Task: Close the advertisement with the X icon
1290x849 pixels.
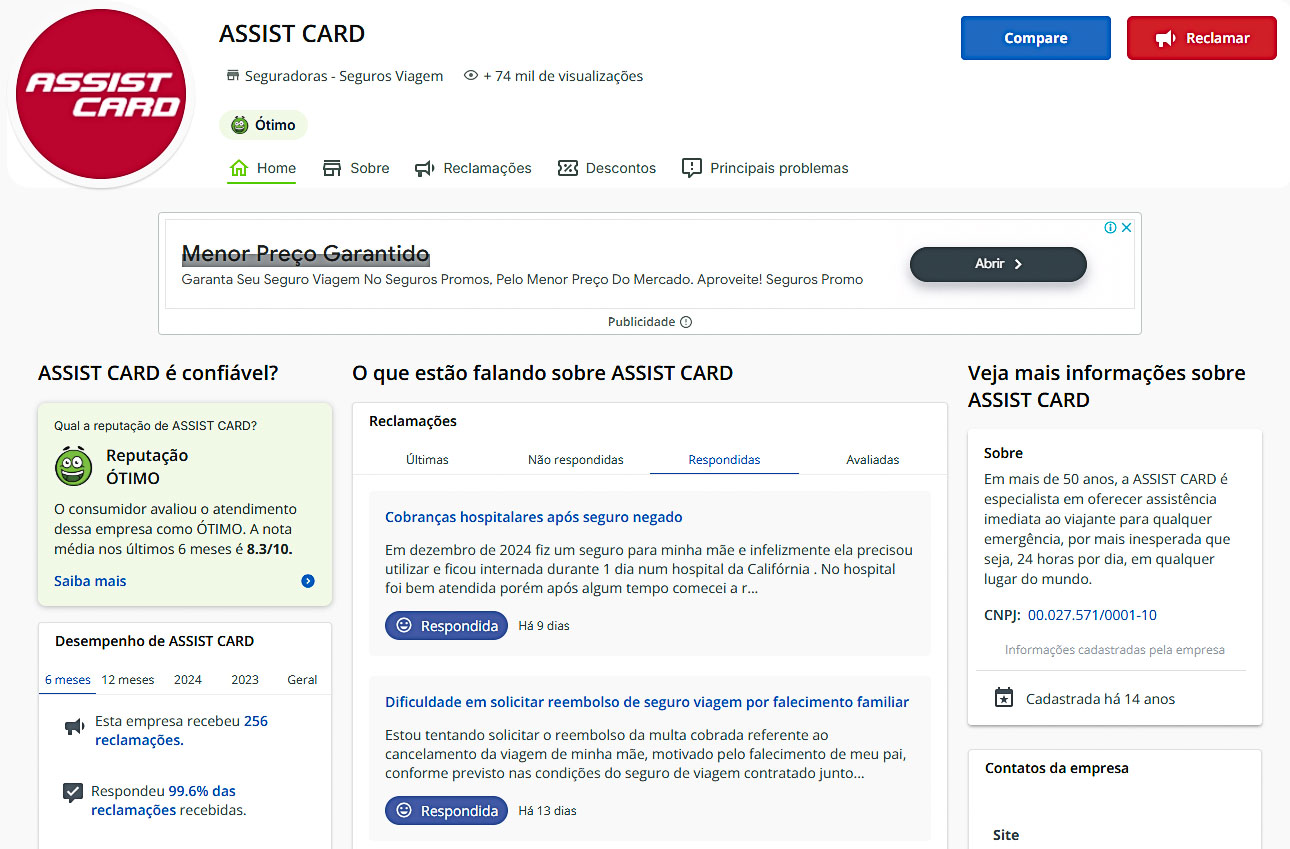Action: [1126, 228]
